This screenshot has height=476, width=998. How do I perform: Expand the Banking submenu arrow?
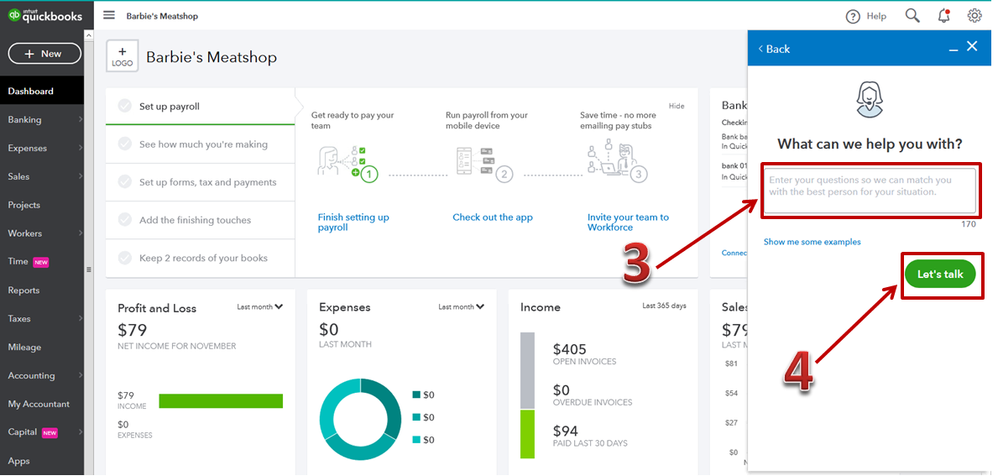pyautogui.click(x=80, y=120)
